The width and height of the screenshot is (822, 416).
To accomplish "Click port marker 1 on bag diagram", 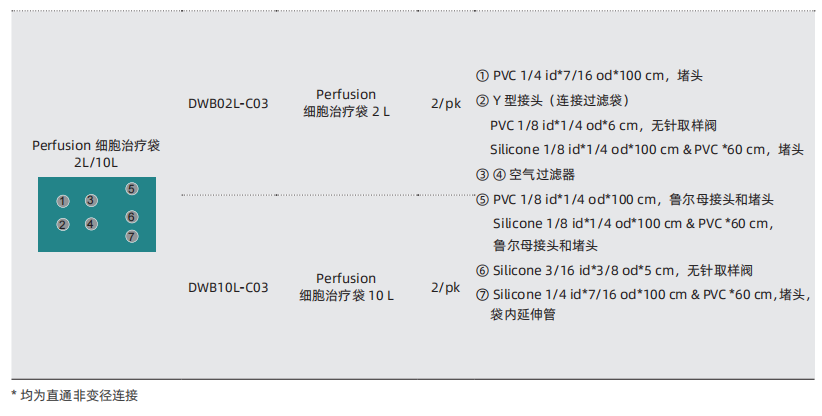I will (63, 201).
